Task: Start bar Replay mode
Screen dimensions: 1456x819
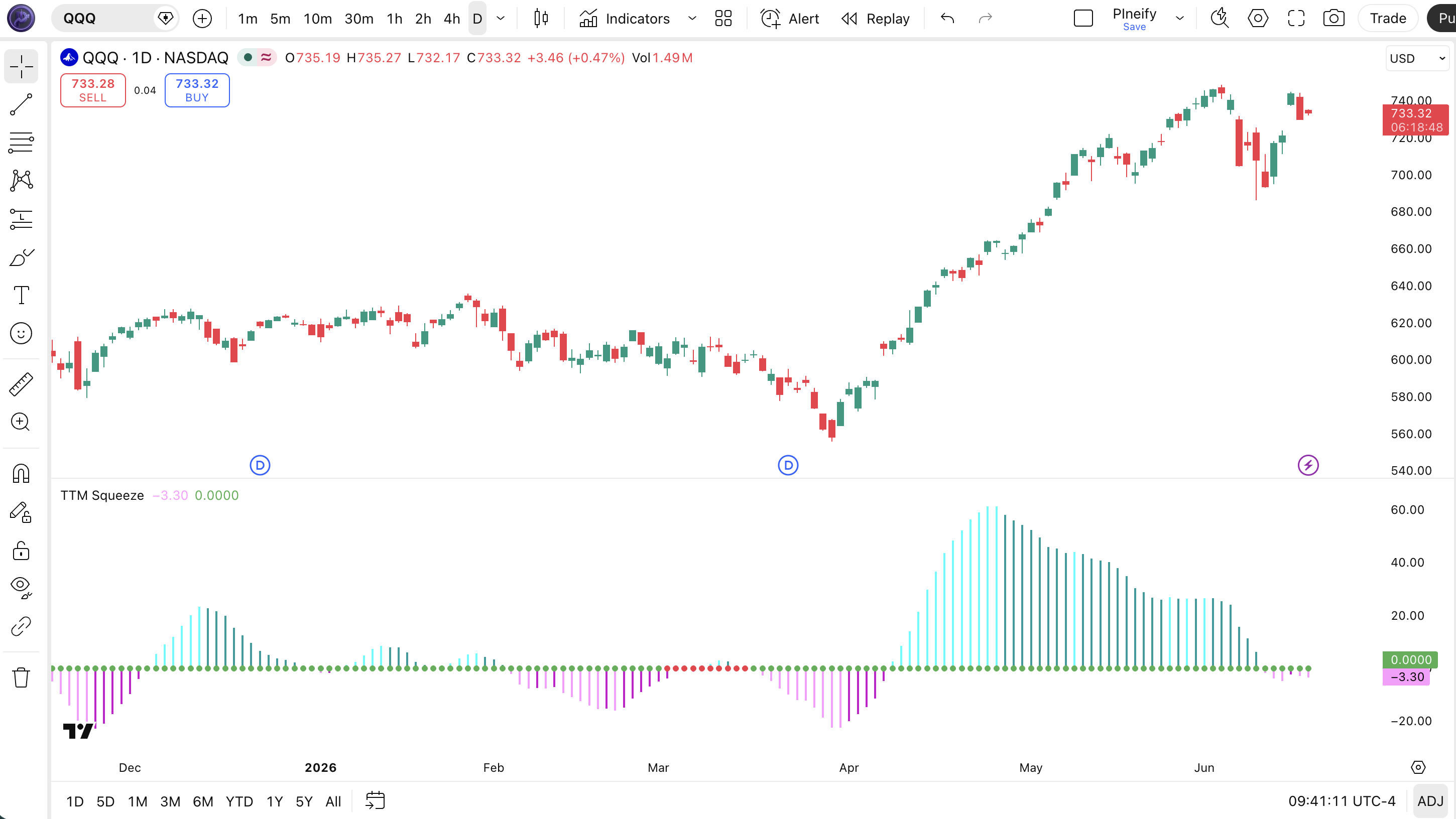Action: (876, 19)
